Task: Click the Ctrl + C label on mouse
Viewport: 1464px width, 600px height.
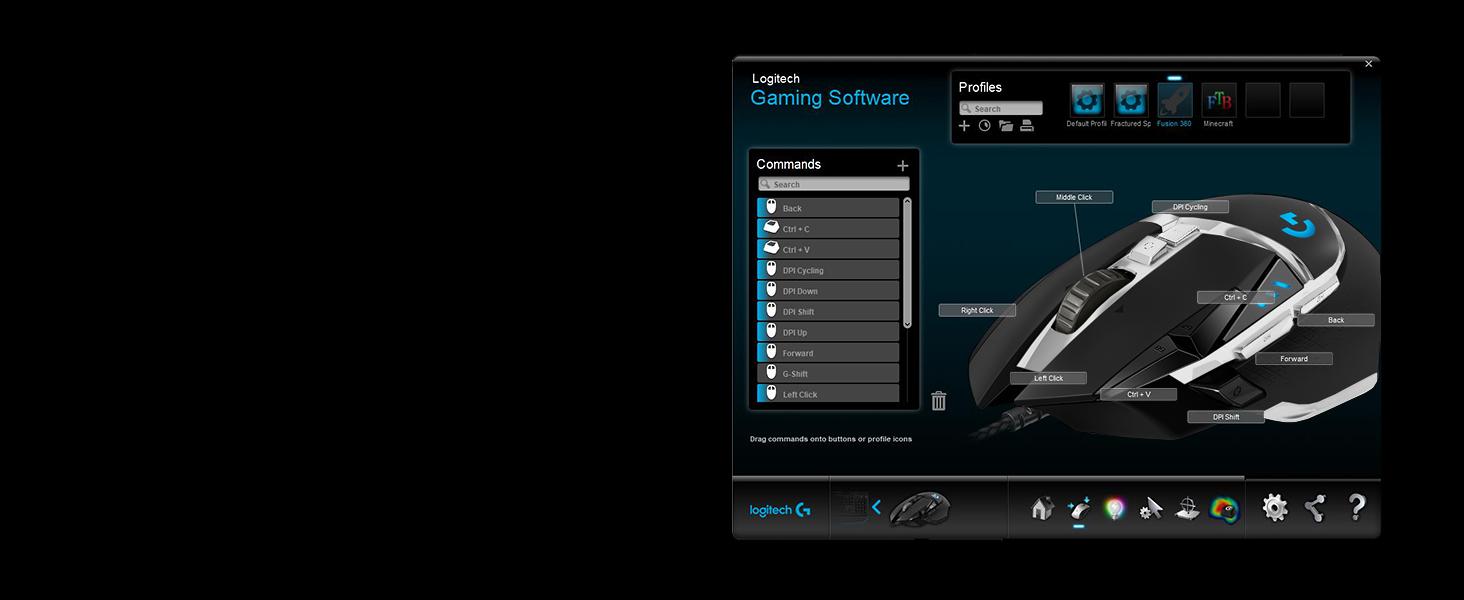Action: coord(1235,297)
